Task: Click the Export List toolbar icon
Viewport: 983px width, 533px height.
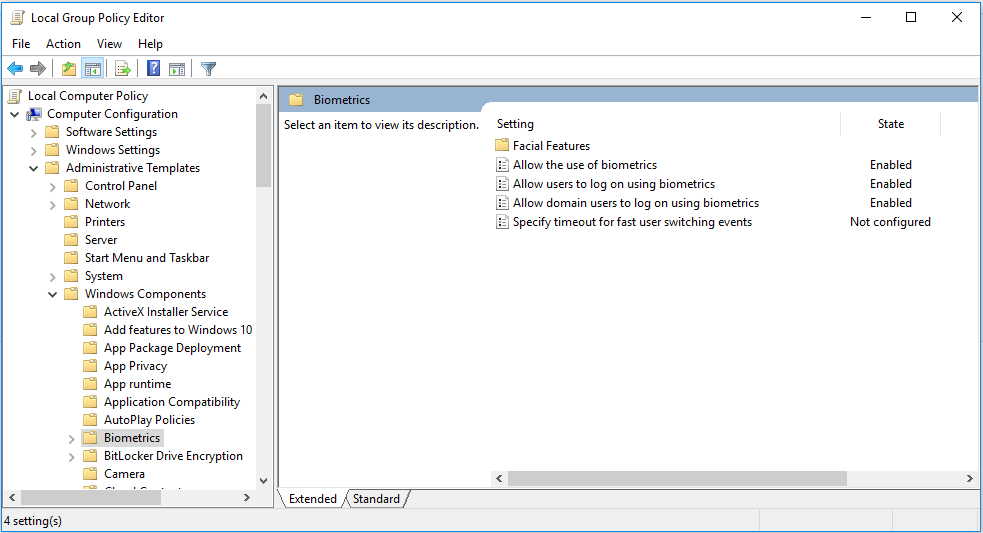Action: 123,69
